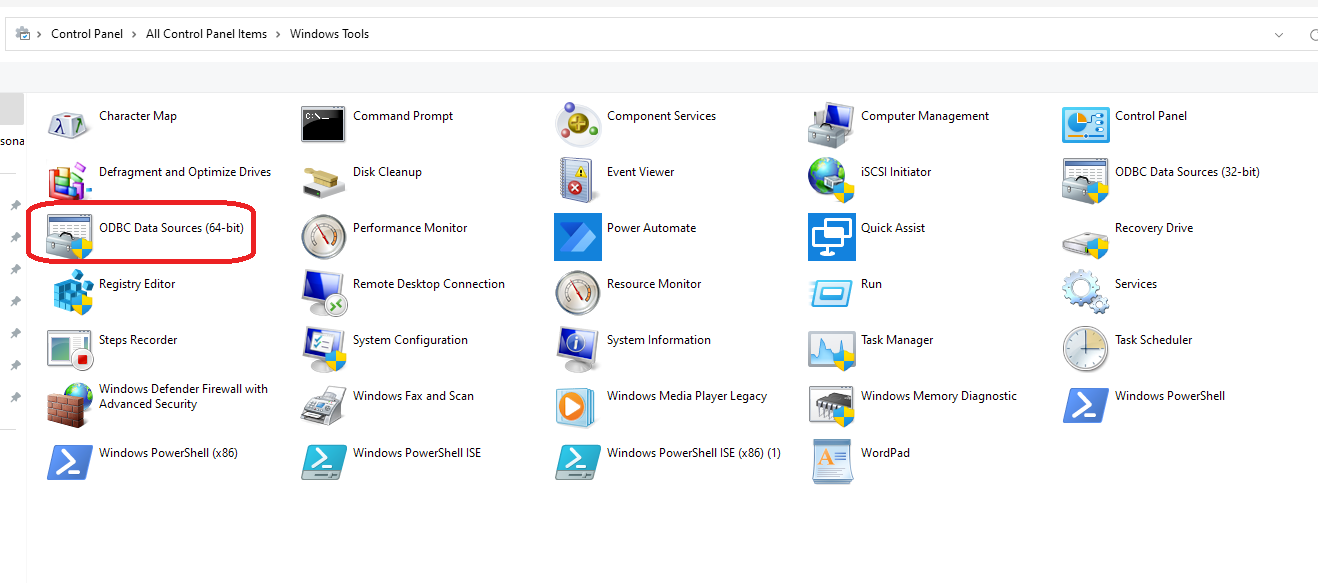This screenshot has height=583, width=1318.
Task: Open the Computer Management icon
Action: (832, 125)
